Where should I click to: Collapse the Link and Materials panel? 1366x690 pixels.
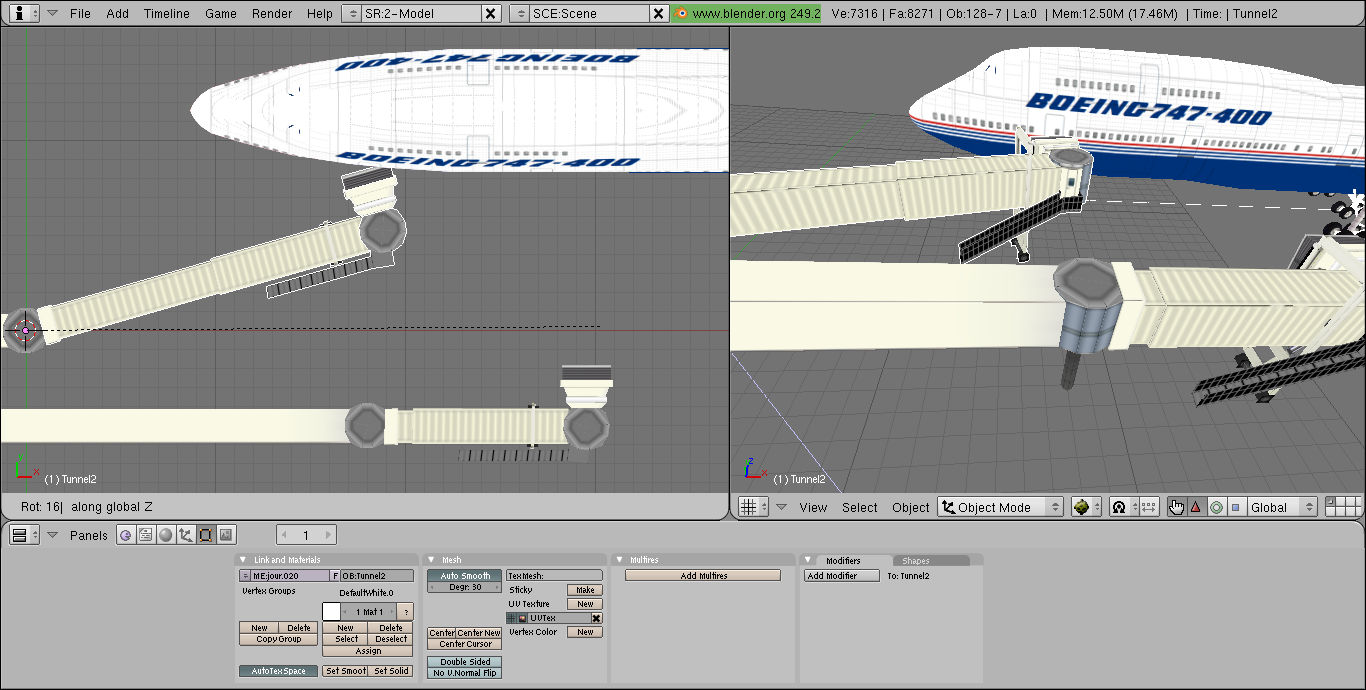[x=244, y=560]
